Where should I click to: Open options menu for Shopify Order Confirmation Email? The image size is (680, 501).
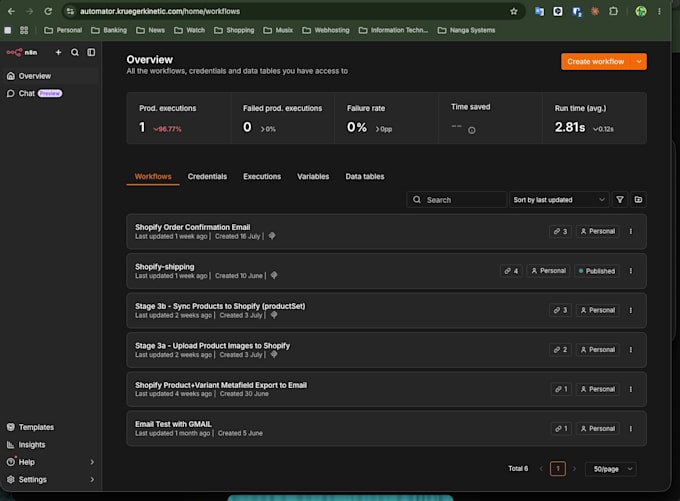click(631, 231)
